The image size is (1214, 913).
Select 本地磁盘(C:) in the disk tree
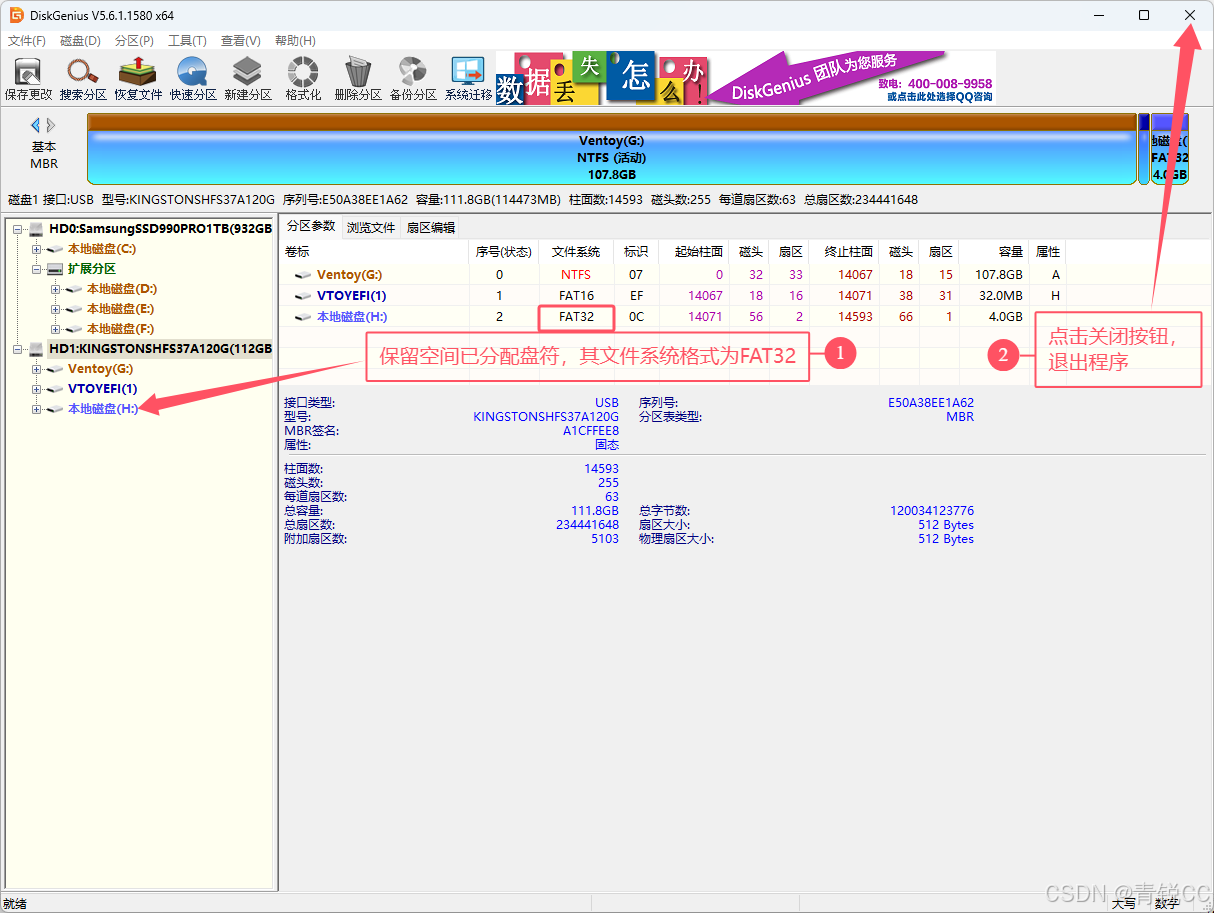pyautogui.click(x=102, y=249)
